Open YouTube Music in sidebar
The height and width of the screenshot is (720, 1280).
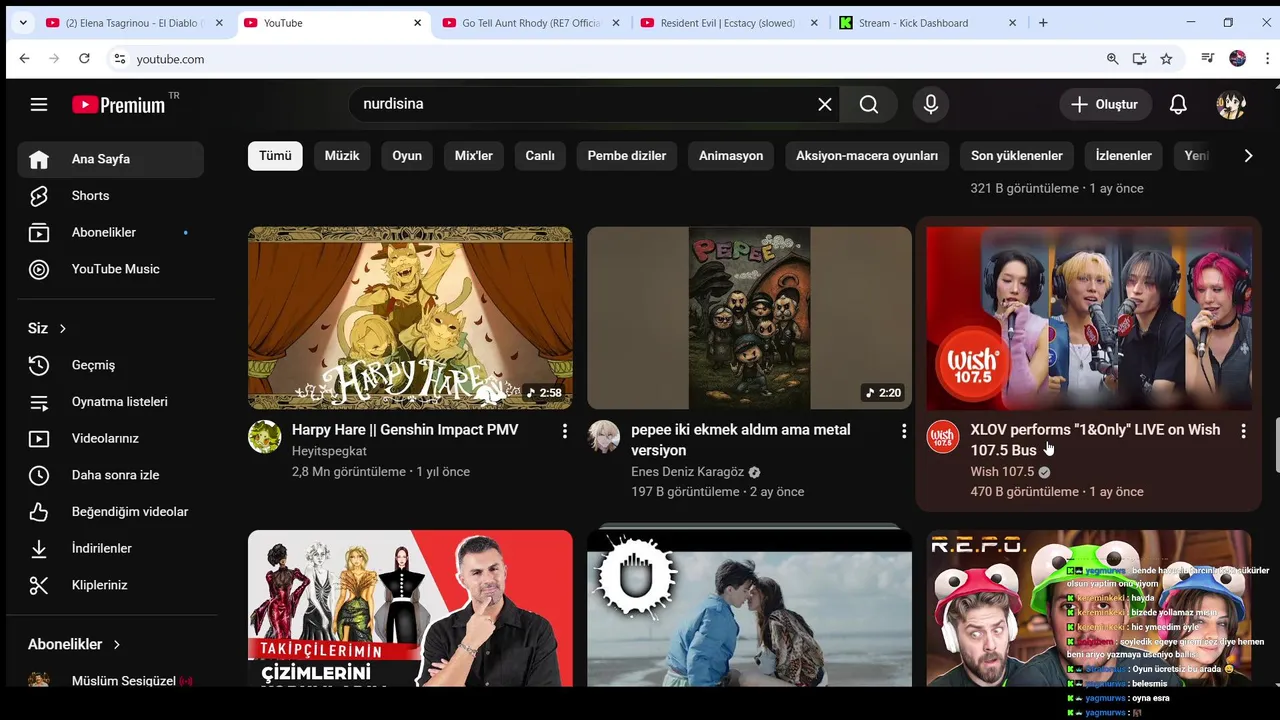(x=111, y=269)
